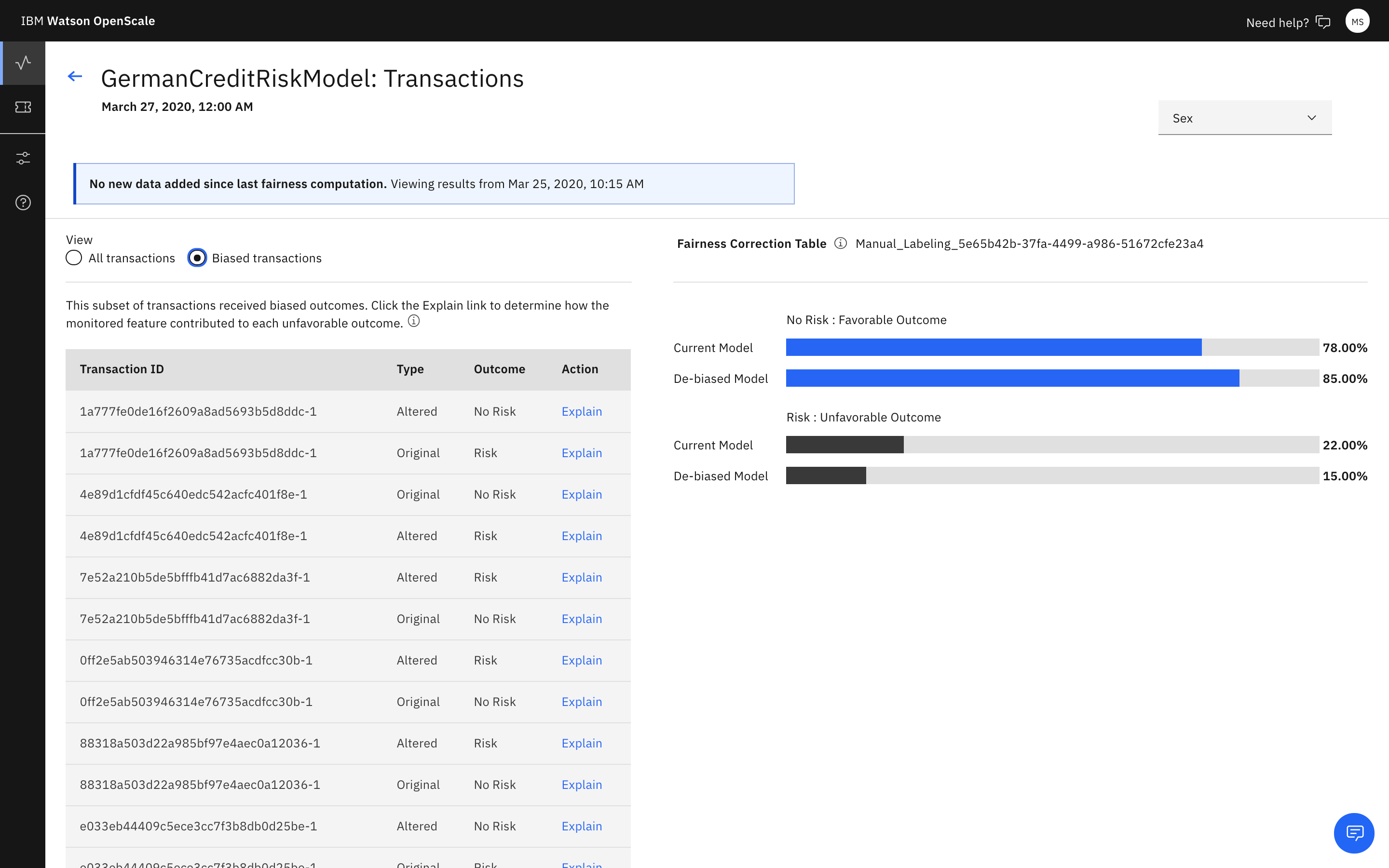Click De-biased Model 15.00% unfavorable bar
1389x868 pixels.
(x=1052, y=476)
